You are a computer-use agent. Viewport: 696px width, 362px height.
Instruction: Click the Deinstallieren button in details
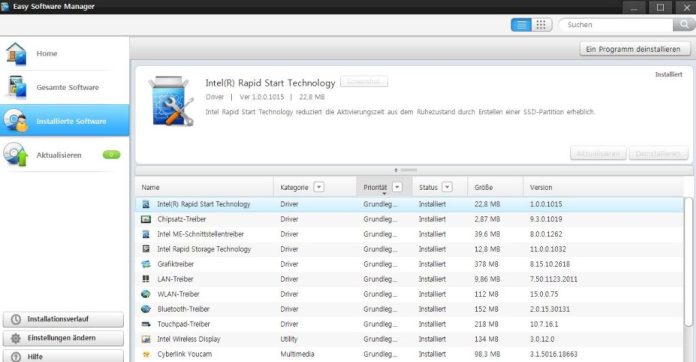pos(658,153)
